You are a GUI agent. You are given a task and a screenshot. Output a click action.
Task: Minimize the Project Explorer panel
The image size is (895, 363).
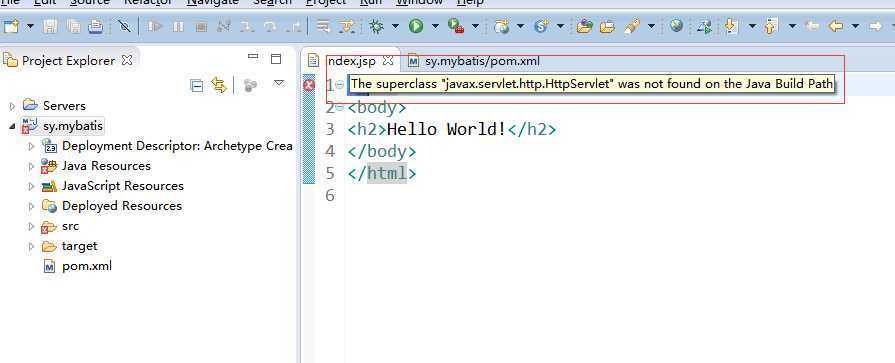pos(253,57)
